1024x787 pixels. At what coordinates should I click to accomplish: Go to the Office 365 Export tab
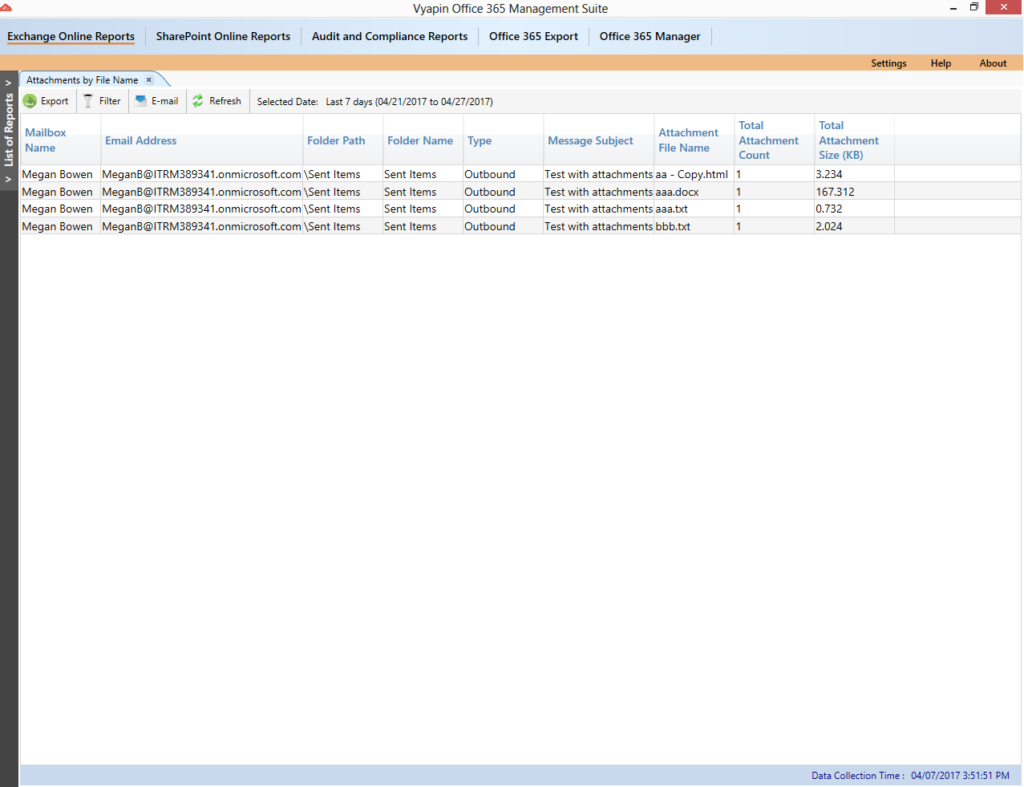pos(533,37)
